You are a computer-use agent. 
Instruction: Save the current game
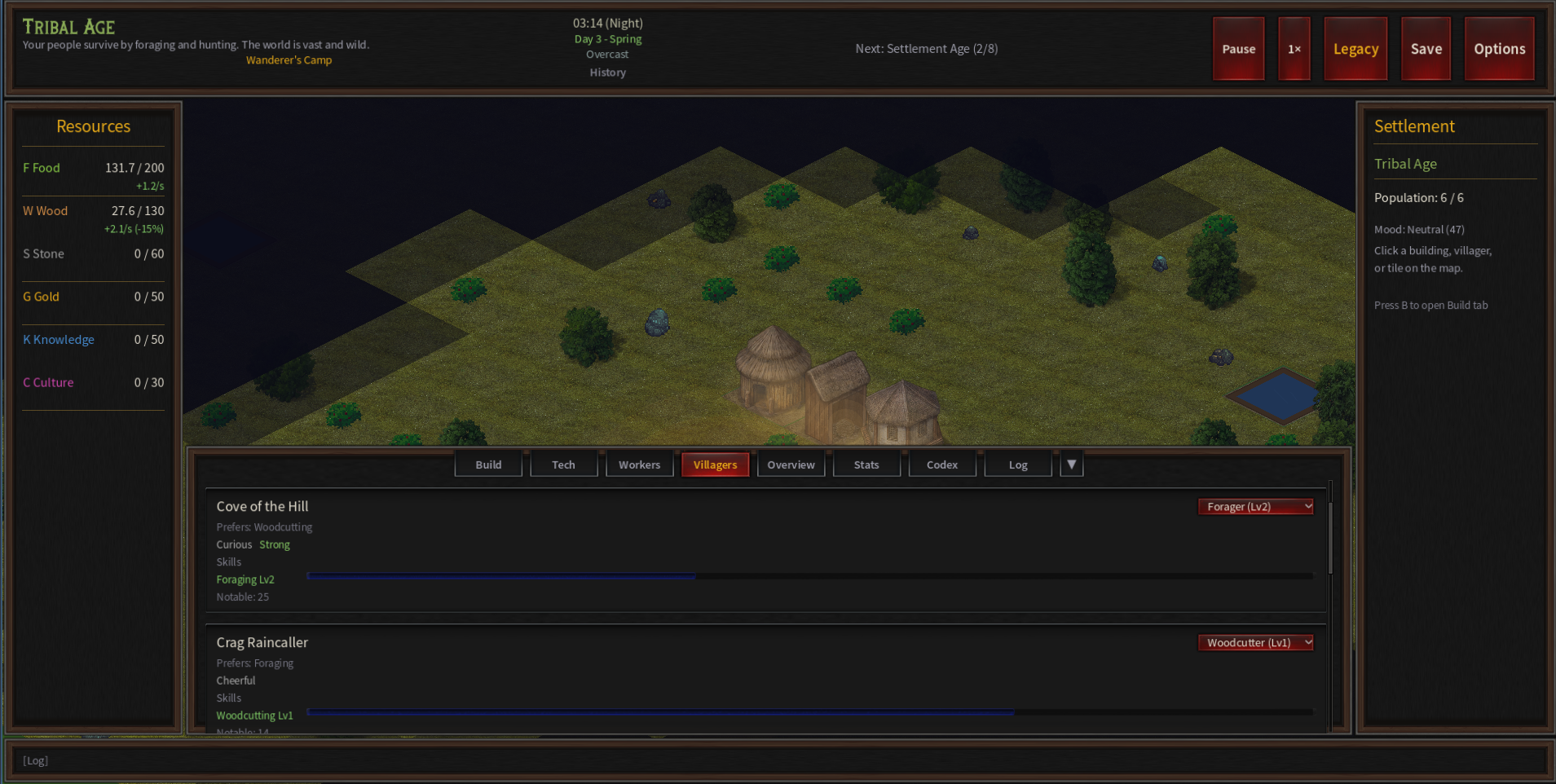click(x=1426, y=49)
